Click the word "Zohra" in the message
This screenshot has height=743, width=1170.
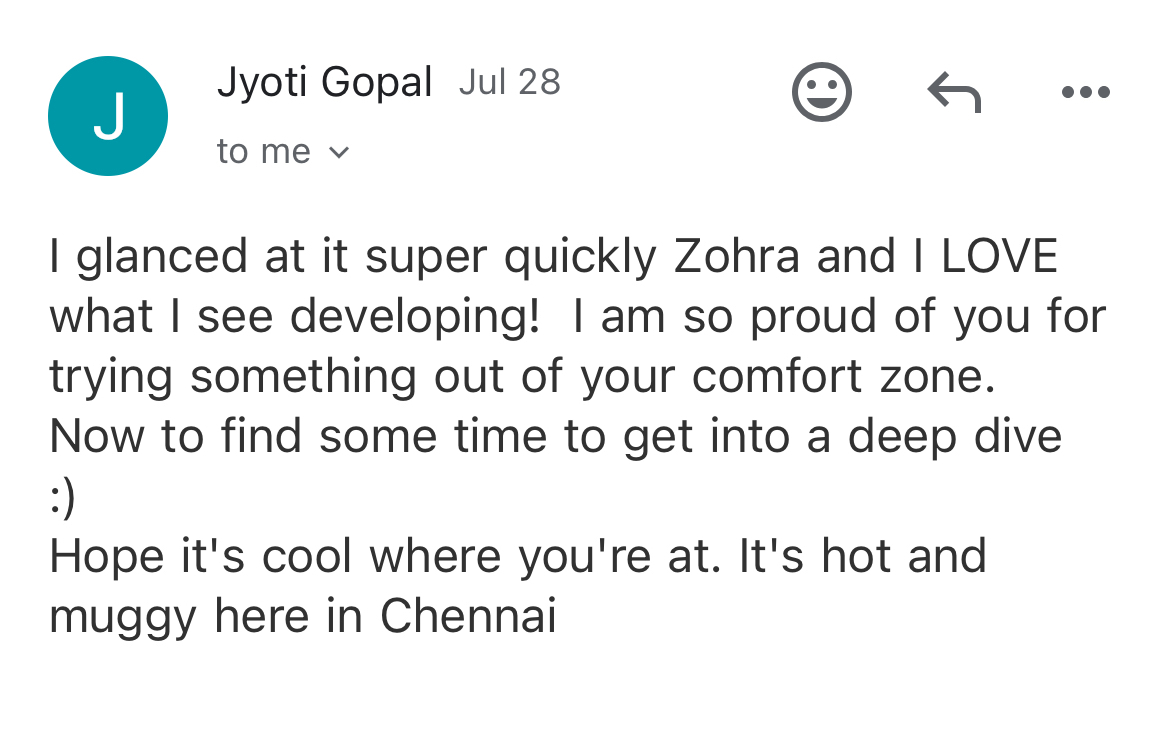pos(737,257)
